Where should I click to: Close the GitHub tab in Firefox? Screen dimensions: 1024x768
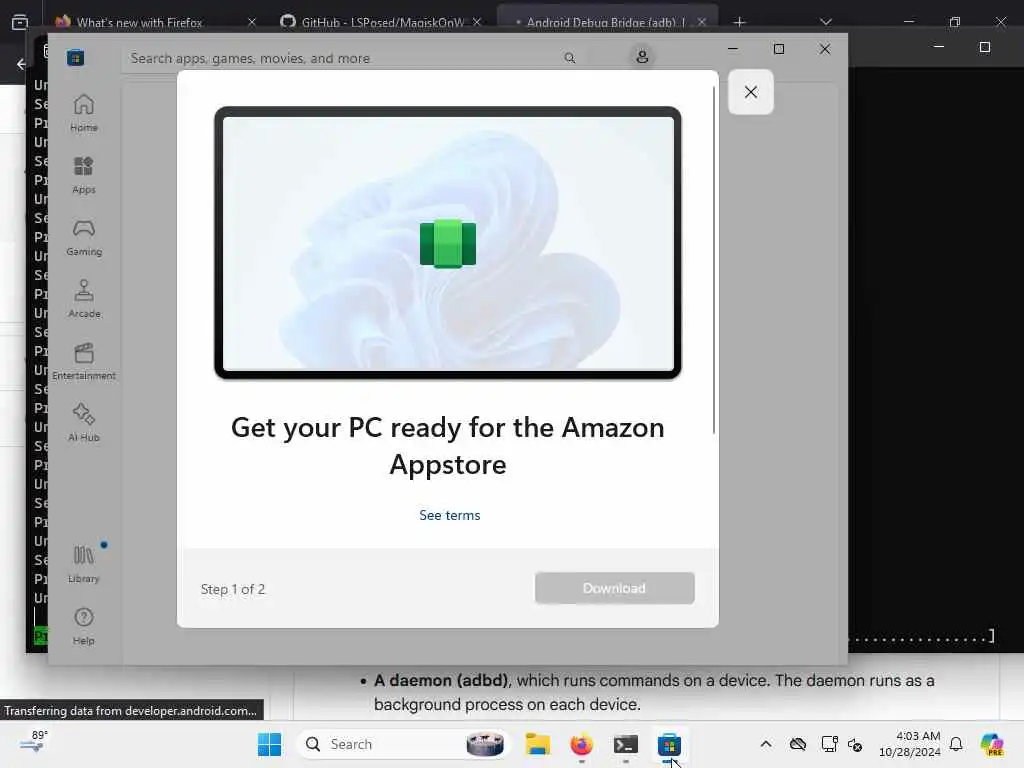(x=477, y=22)
